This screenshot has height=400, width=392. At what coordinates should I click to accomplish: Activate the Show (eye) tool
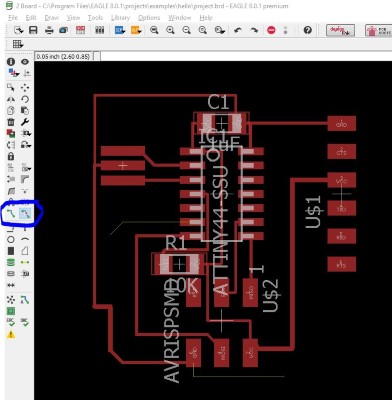click(x=25, y=62)
